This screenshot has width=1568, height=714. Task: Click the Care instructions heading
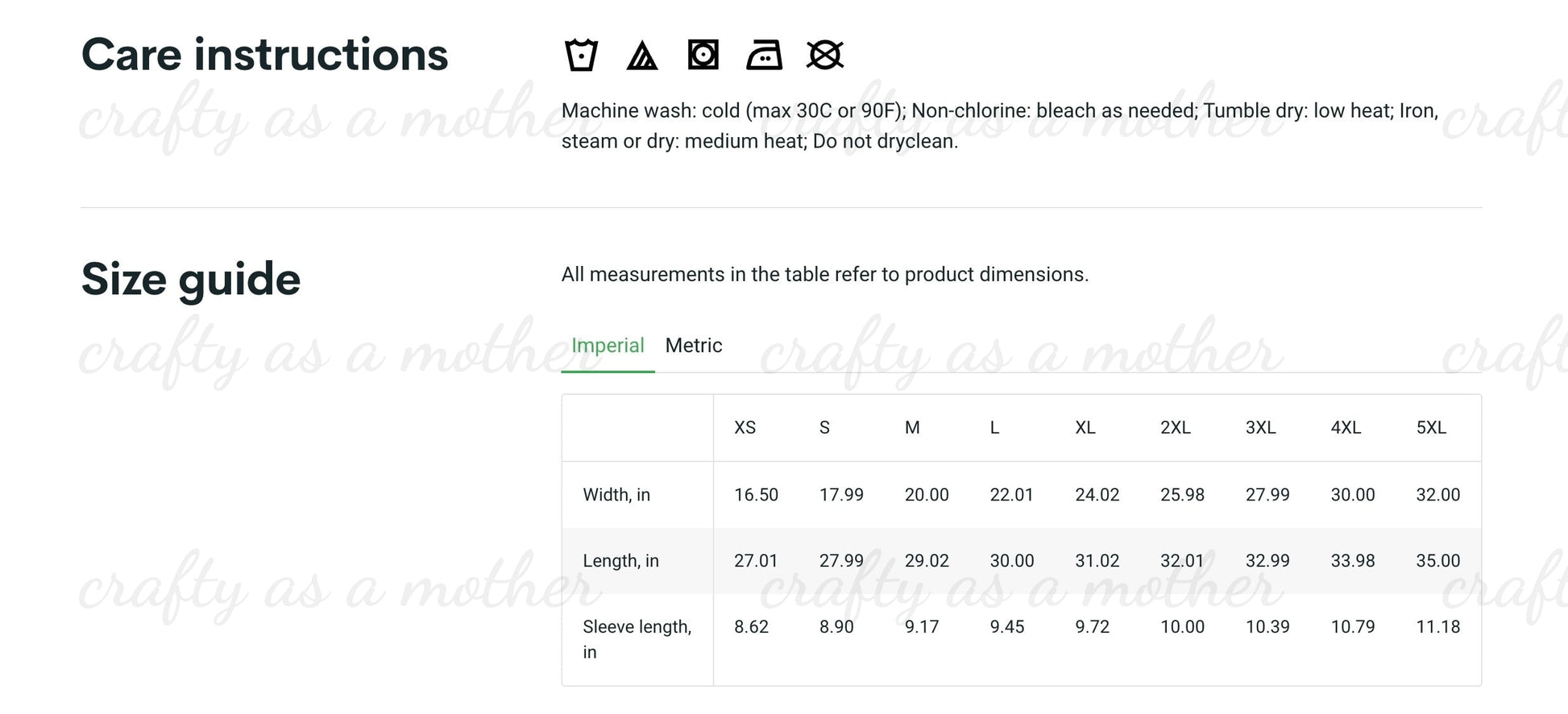pos(264,55)
